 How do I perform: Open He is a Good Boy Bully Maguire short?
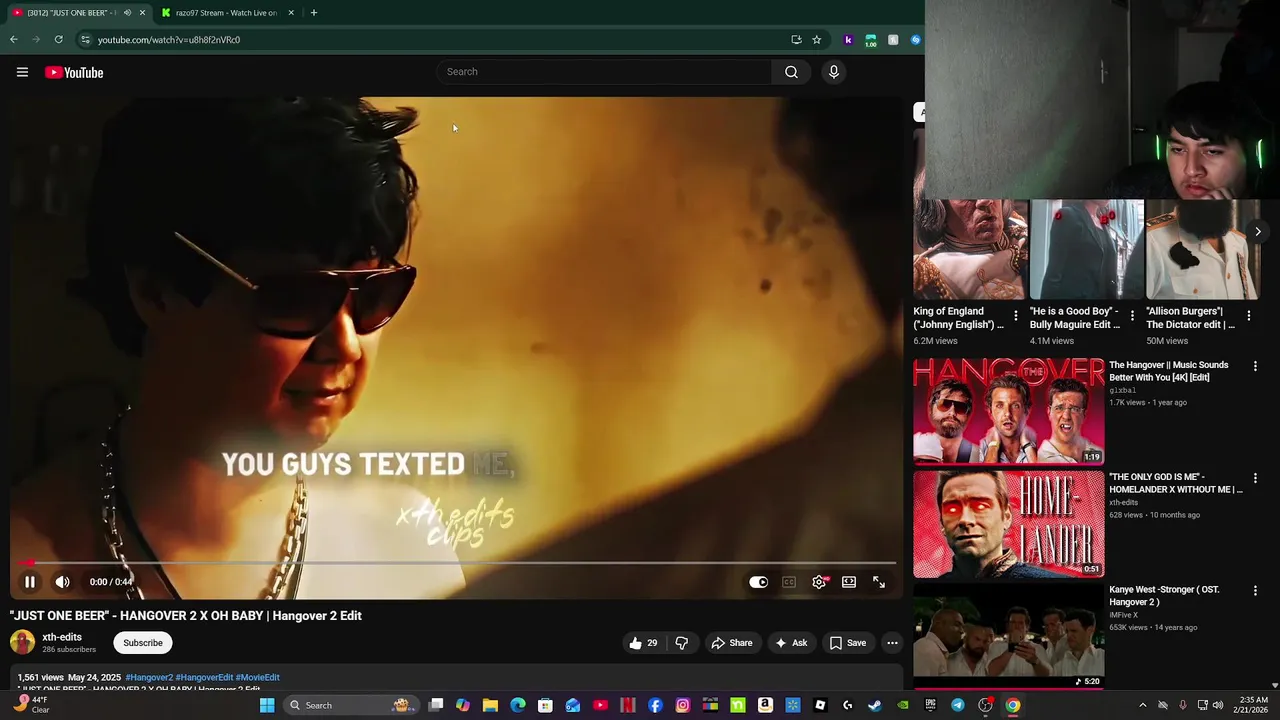(x=1087, y=250)
